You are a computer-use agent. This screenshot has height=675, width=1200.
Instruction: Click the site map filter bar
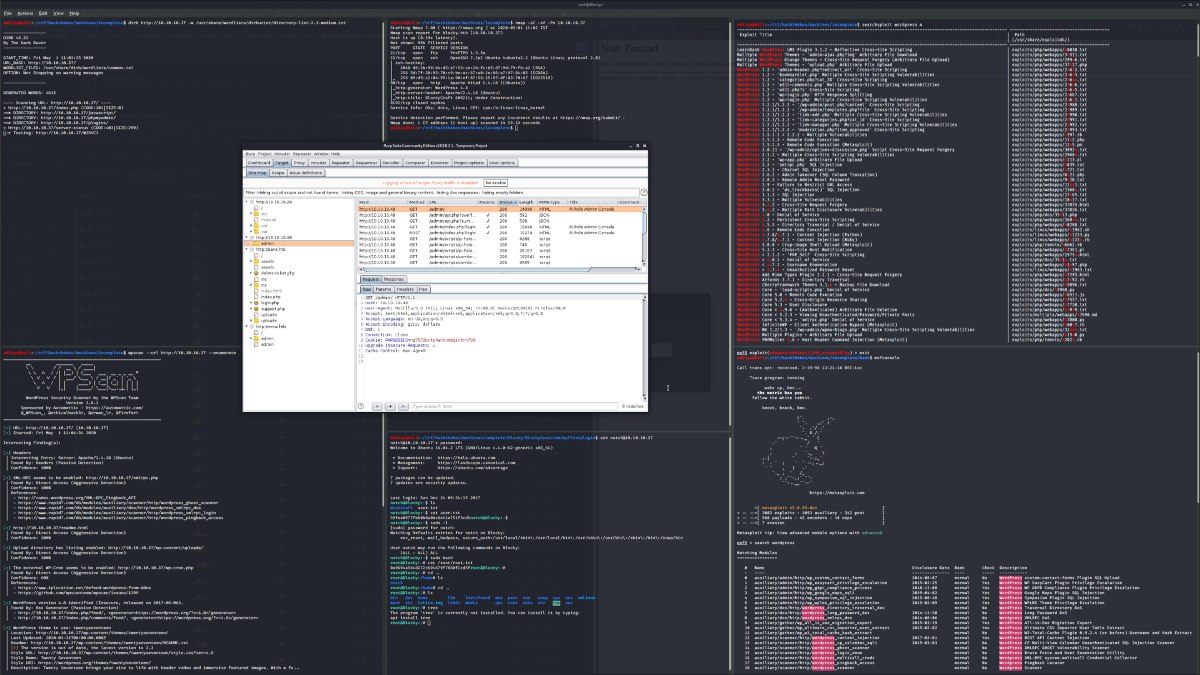point(441,193)
